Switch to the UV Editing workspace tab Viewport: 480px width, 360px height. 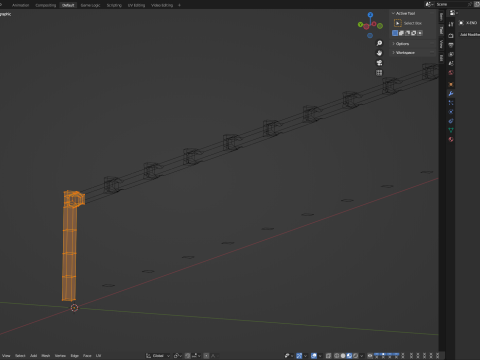click(136, 5)
